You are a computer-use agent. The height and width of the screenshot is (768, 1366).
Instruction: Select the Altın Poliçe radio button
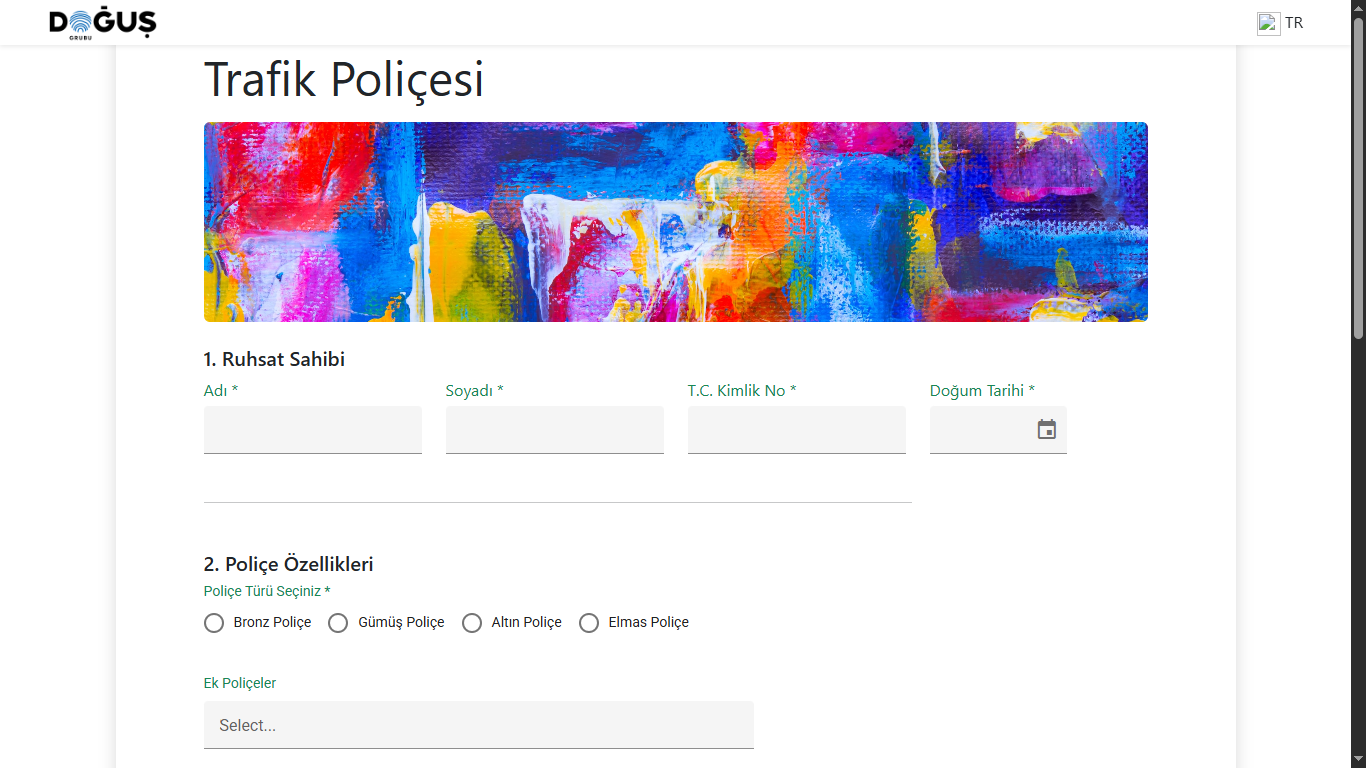[x=472, y=623]
